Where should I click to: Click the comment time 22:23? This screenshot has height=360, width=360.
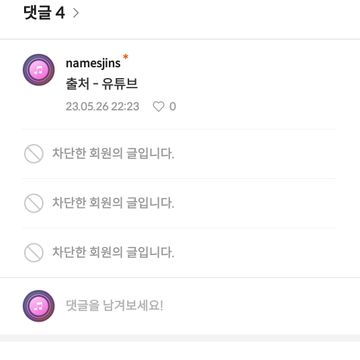(x=125, y=107)
